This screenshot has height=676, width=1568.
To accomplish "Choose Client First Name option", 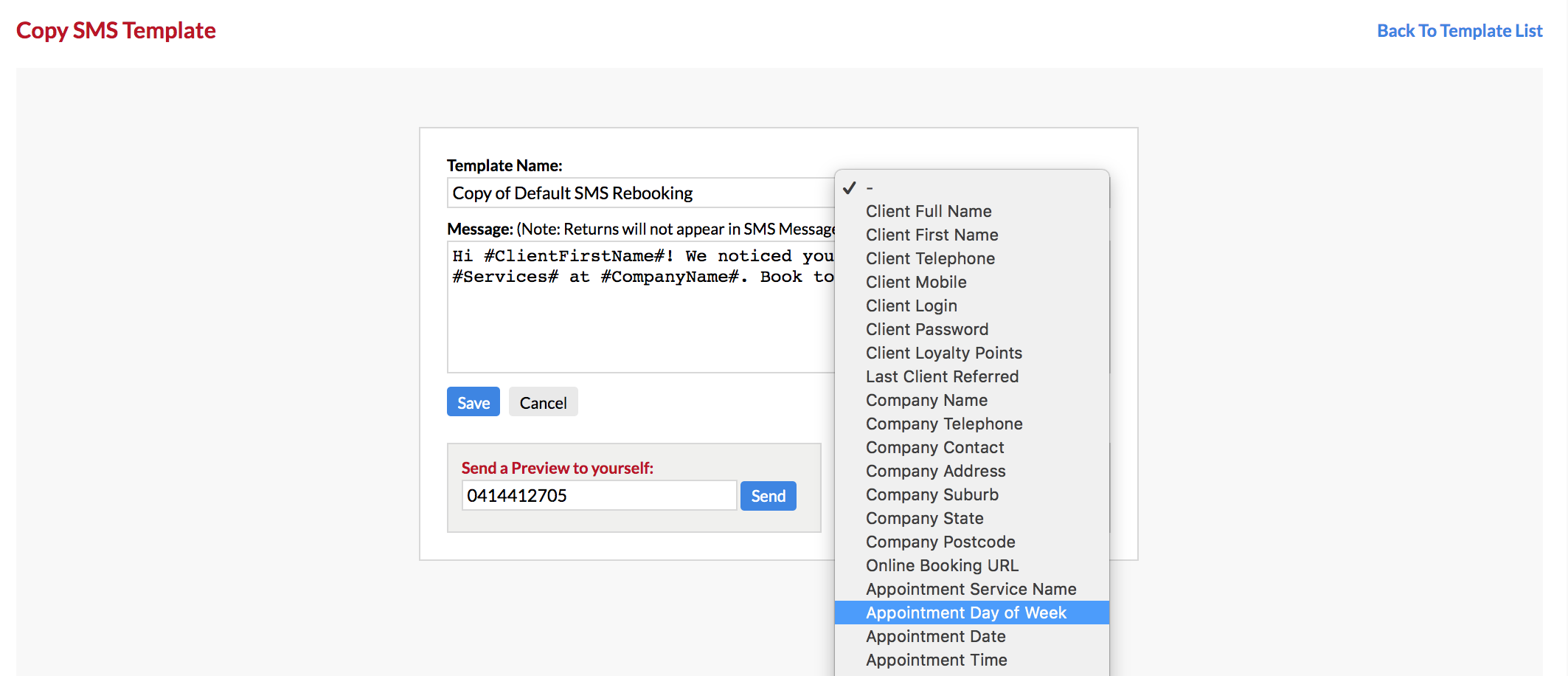I will point(932,235).
